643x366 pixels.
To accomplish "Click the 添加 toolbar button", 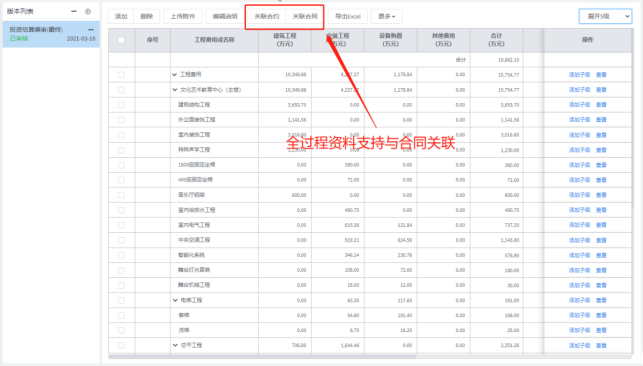I will click(121, 16).
